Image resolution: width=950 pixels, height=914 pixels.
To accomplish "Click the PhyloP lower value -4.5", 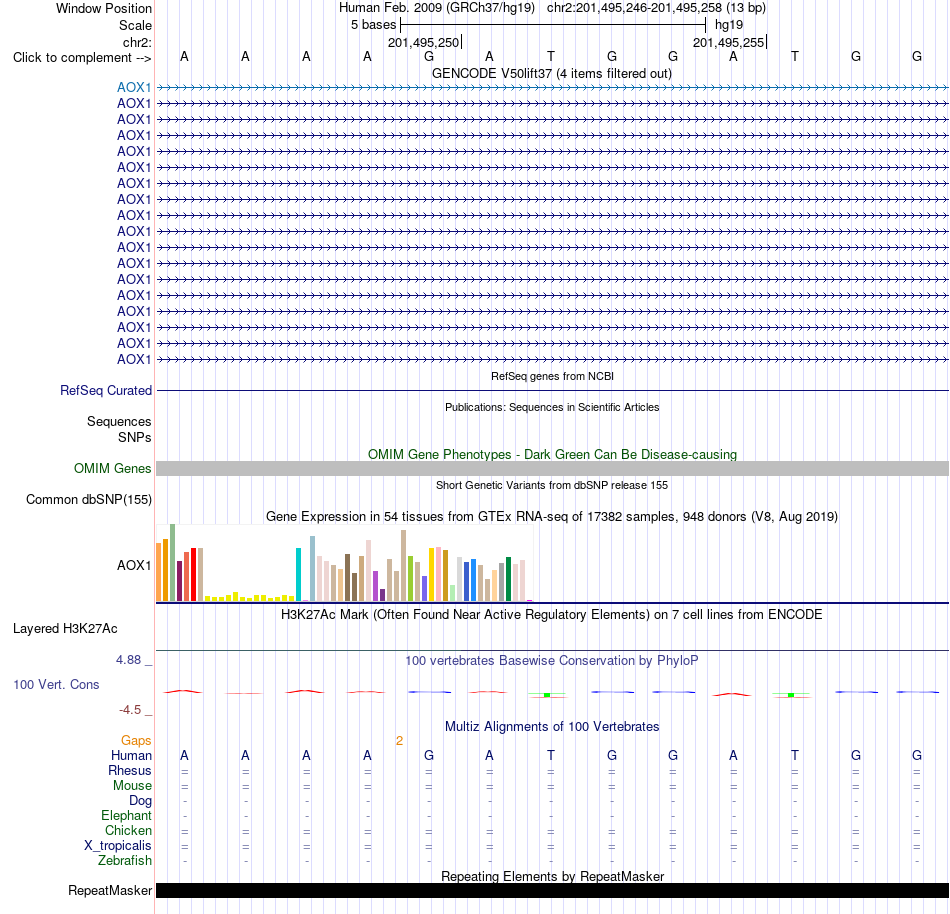I will point(130,709).
